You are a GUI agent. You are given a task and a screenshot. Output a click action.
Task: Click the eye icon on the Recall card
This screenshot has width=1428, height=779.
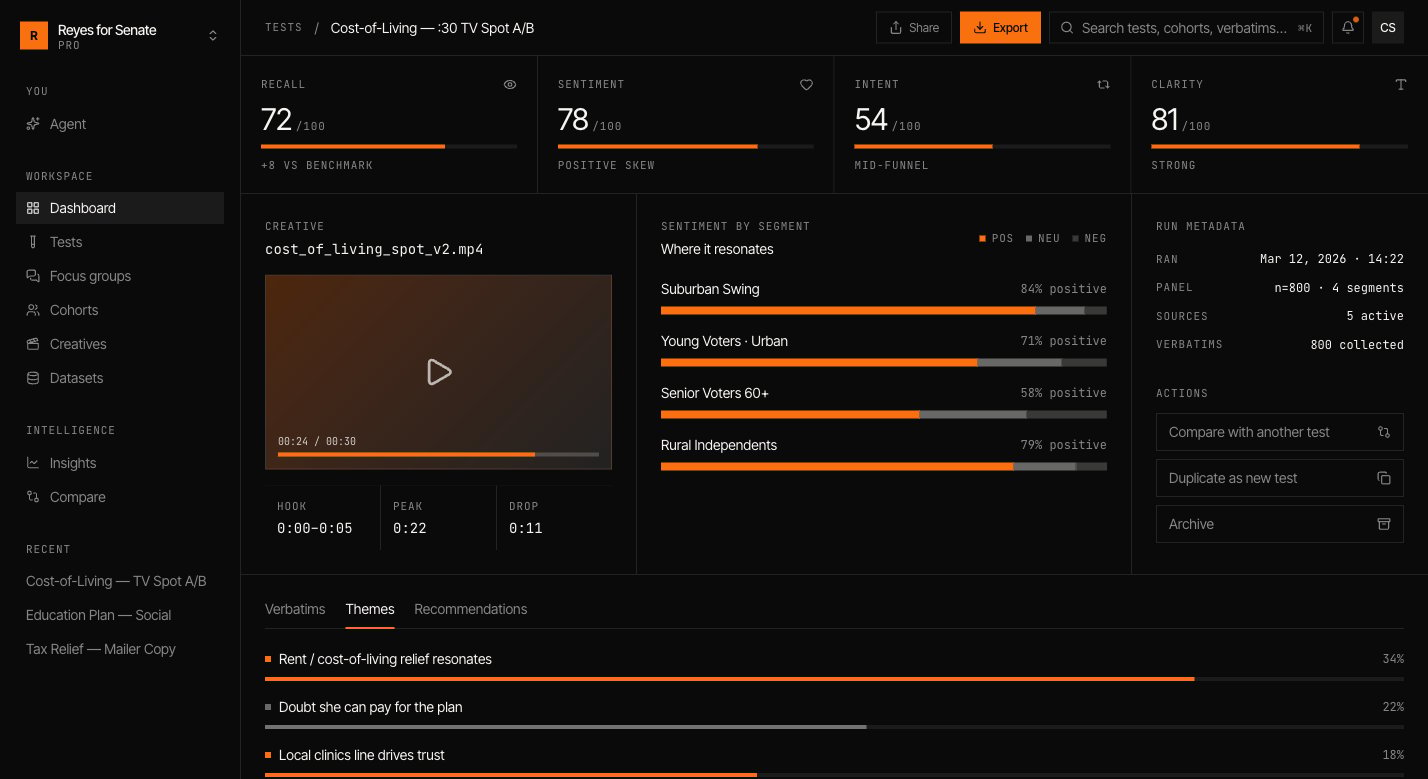tap(510, 85)
